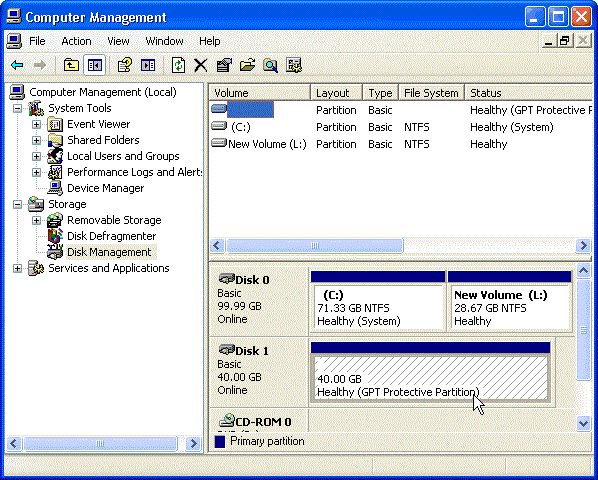The width and height of the screenshot is (598, 480).
Task: Select Device Manager in the tree
Action: (105, 188)
